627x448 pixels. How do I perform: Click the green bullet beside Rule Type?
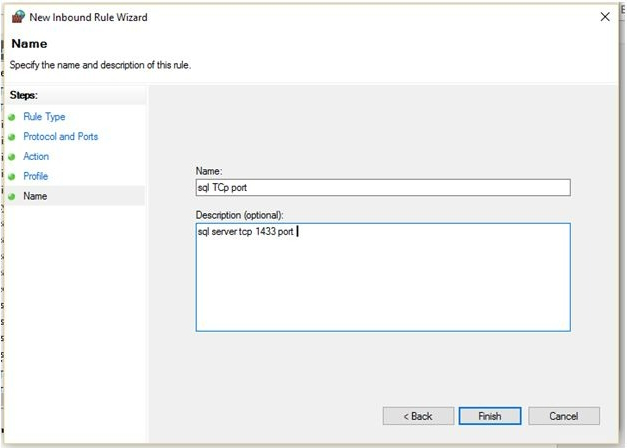(12, 117)
